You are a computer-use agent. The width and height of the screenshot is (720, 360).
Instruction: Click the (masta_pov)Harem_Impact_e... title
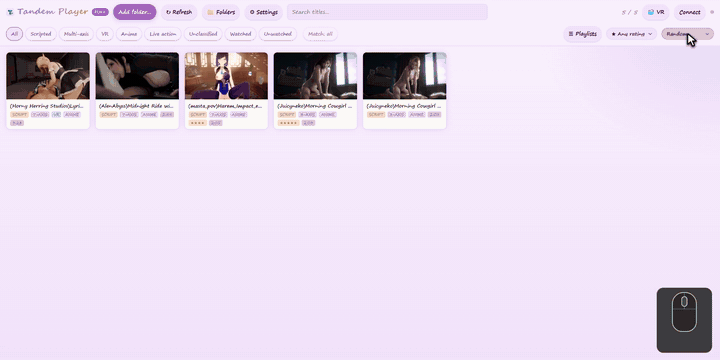coord(225,106)
